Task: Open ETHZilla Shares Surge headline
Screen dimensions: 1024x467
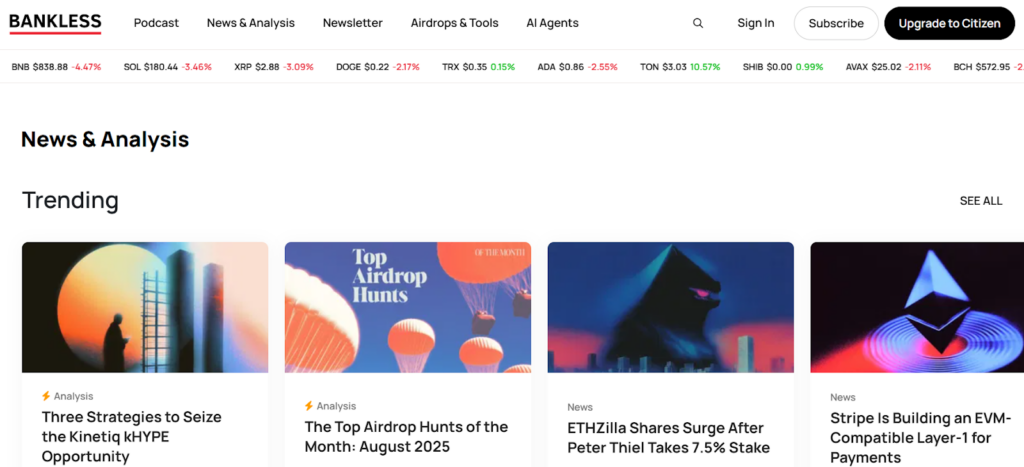Action: click(669, 438)
